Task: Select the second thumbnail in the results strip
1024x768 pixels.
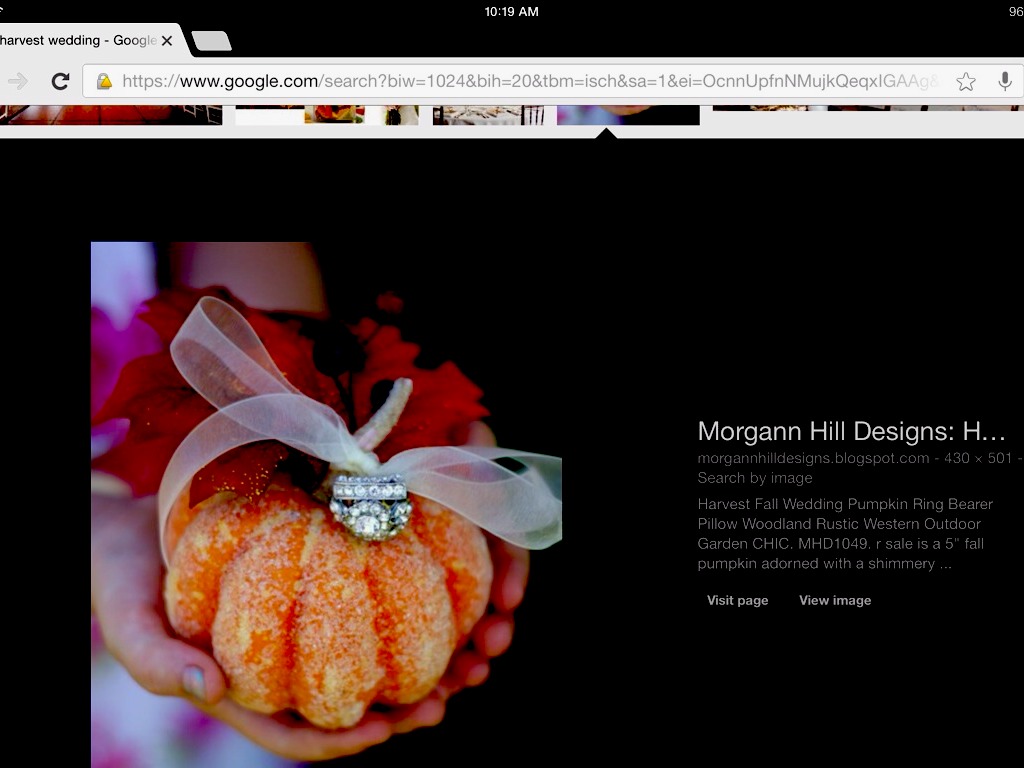Action: [326, 114]
